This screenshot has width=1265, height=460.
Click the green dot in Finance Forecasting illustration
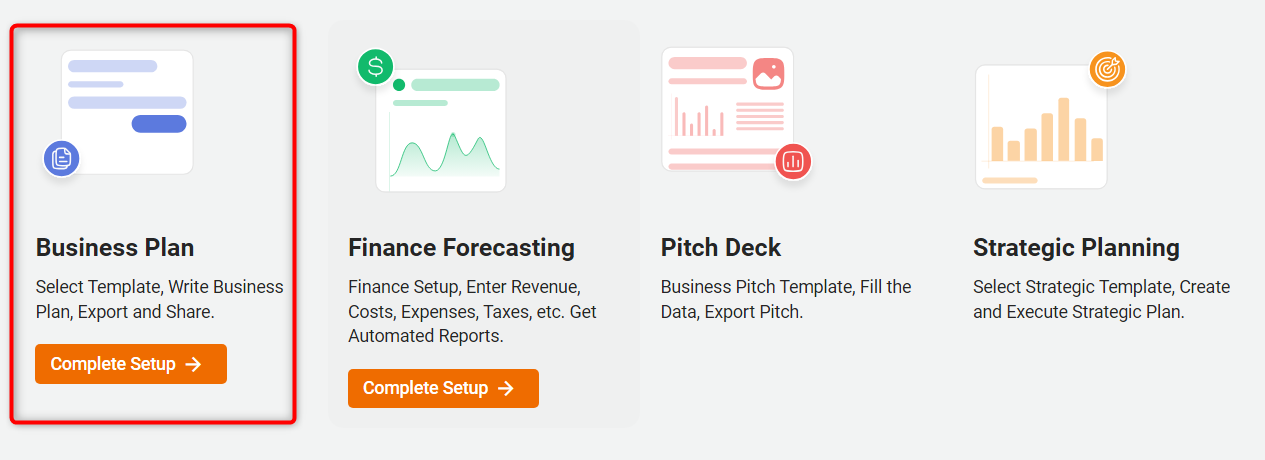[x=399, y=85]
